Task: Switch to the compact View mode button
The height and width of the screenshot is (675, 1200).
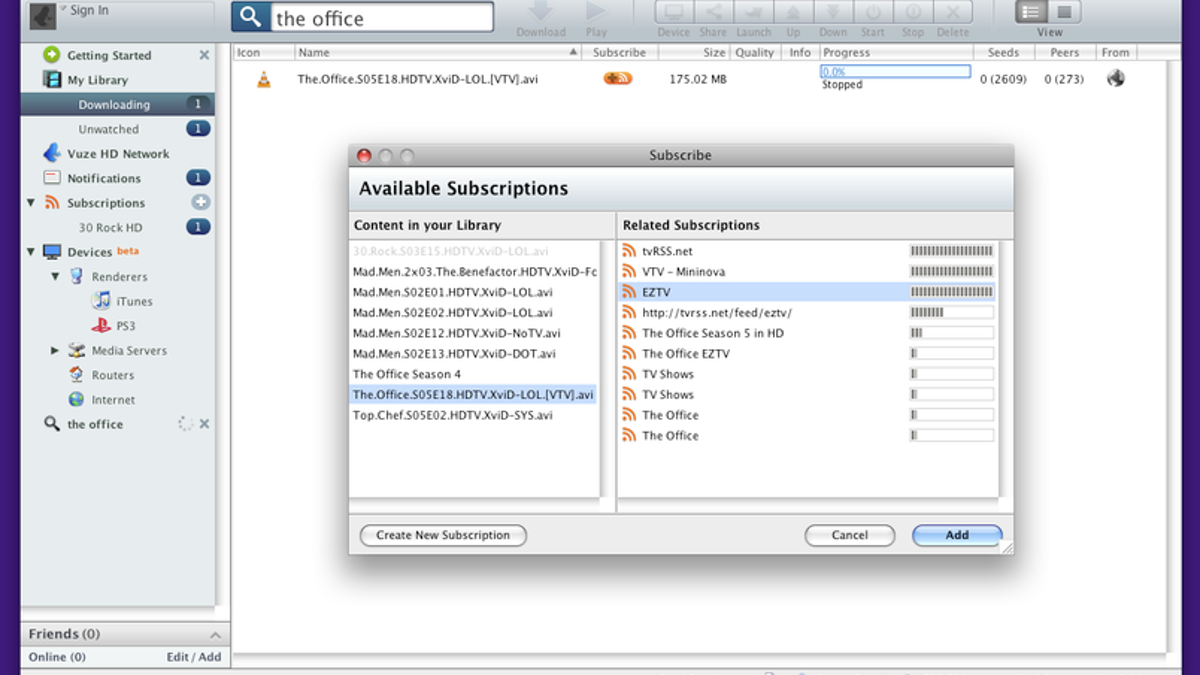Action: point(1064,12)
